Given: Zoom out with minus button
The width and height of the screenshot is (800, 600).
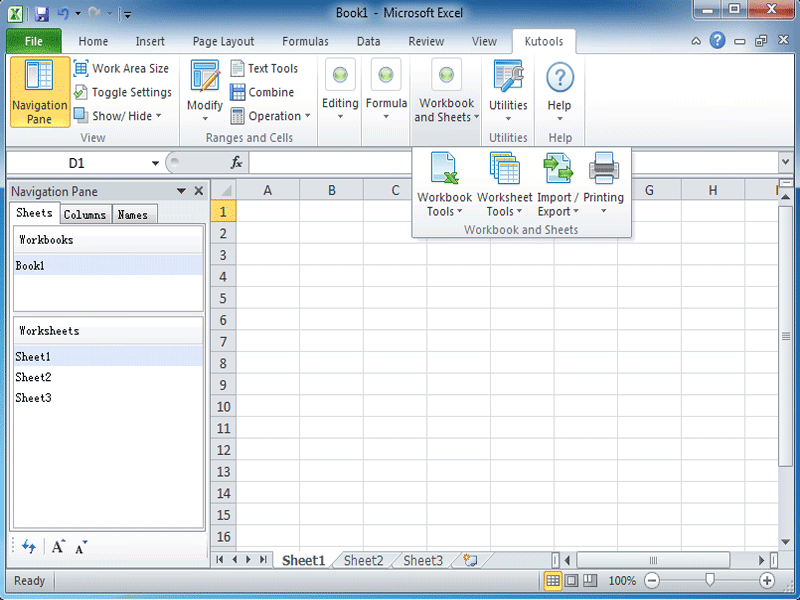Looking at the screenshot, I should 652,581.
